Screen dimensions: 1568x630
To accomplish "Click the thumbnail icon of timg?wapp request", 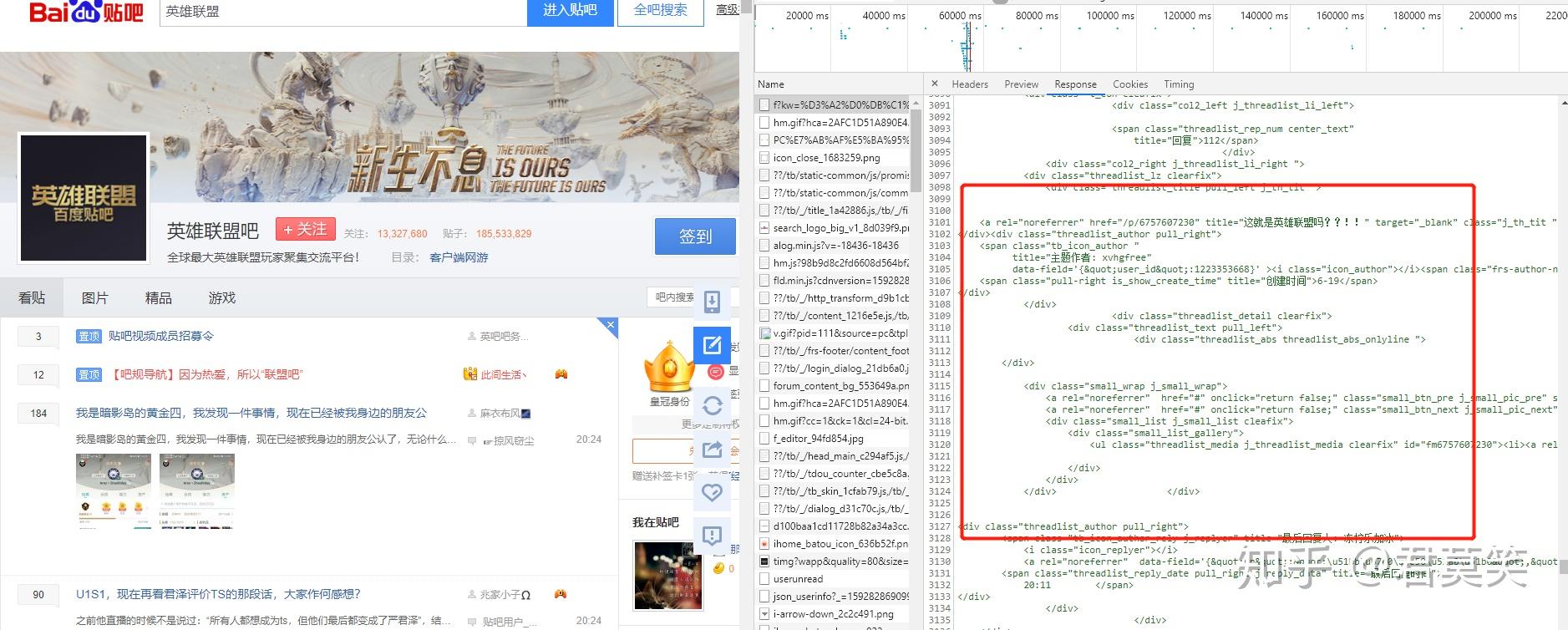I will (x=764, y=561).
